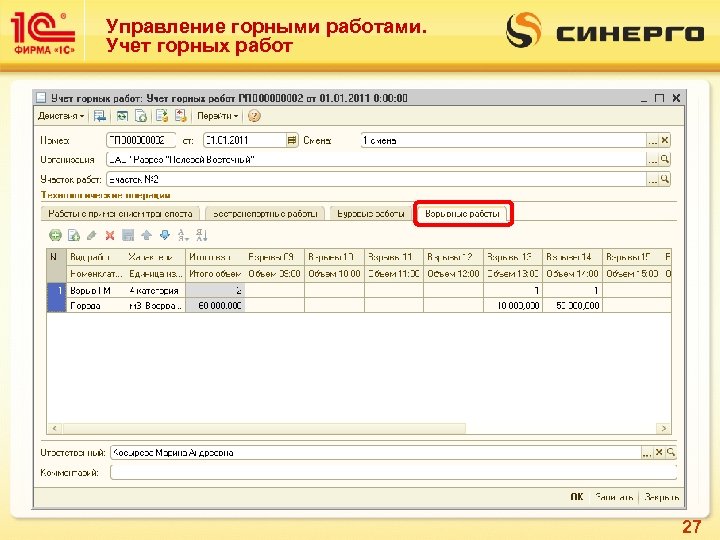The image size is (720, 540).
Task: Add a new row with green plus icon
Action: click(55, 236)
